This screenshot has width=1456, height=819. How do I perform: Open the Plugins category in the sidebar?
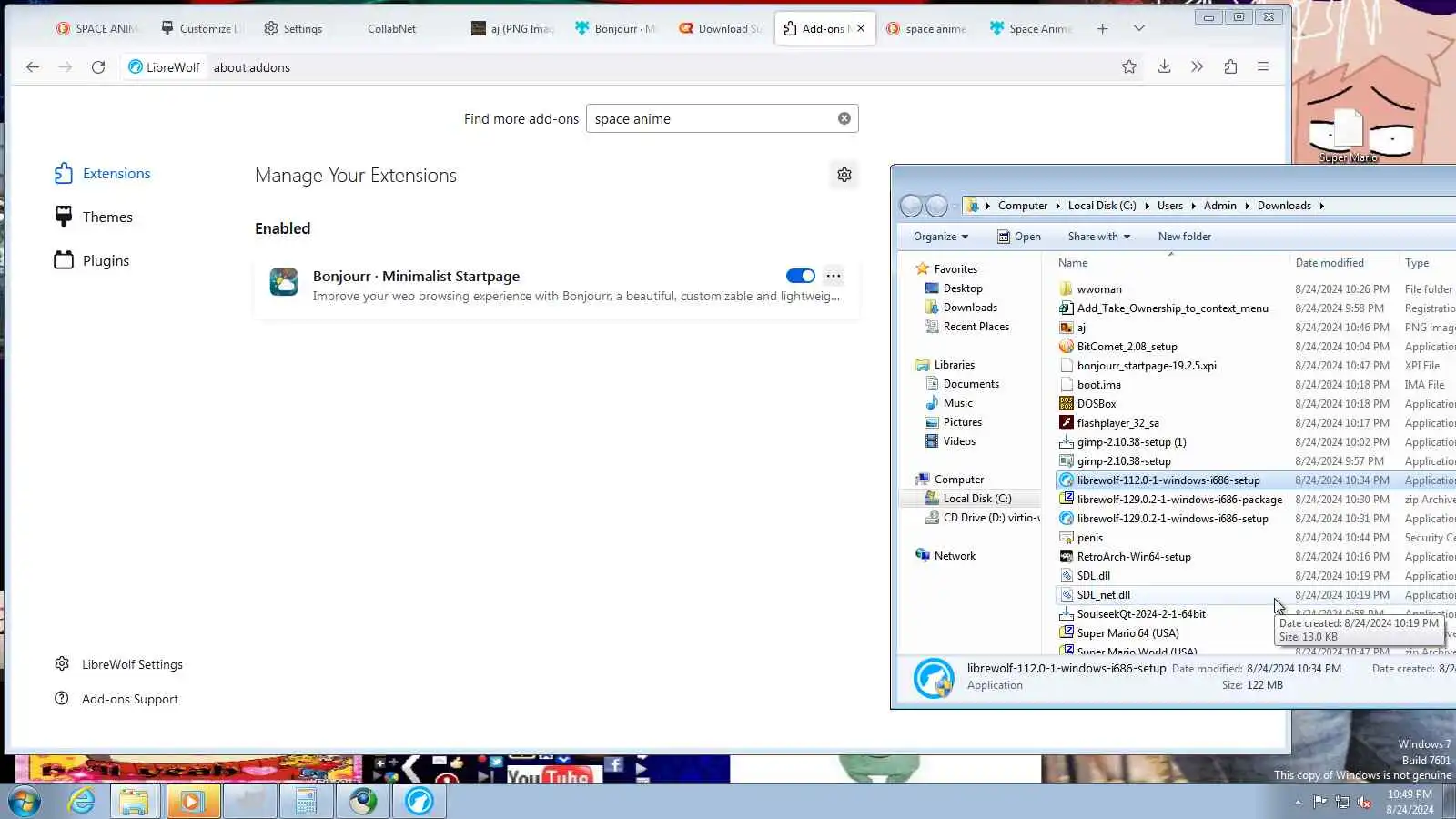click(92, 260)
